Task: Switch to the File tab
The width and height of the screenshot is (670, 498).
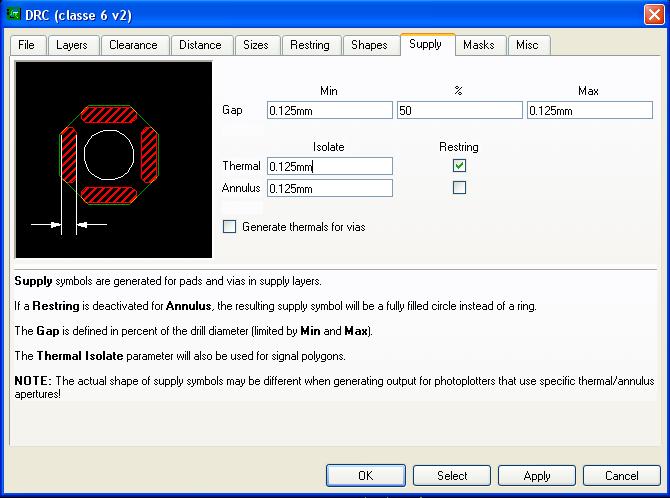Action: [x=28, y=45]
